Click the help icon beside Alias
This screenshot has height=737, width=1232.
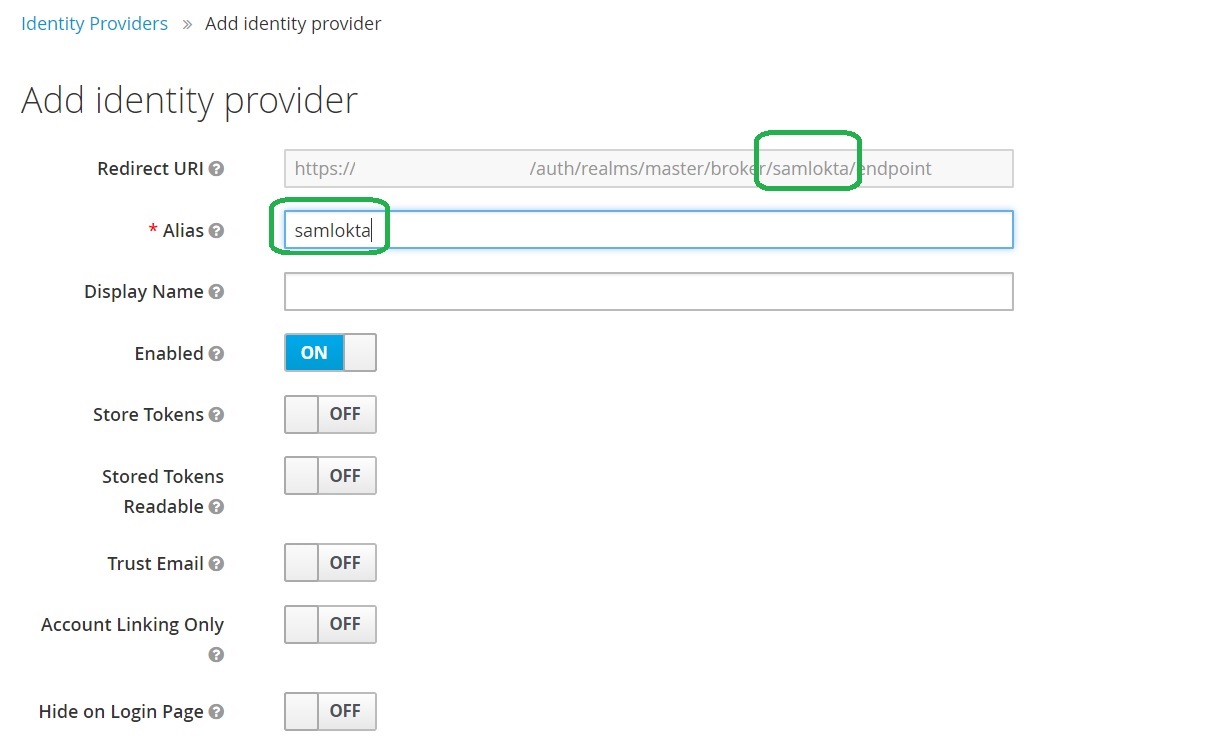point(216,231)
